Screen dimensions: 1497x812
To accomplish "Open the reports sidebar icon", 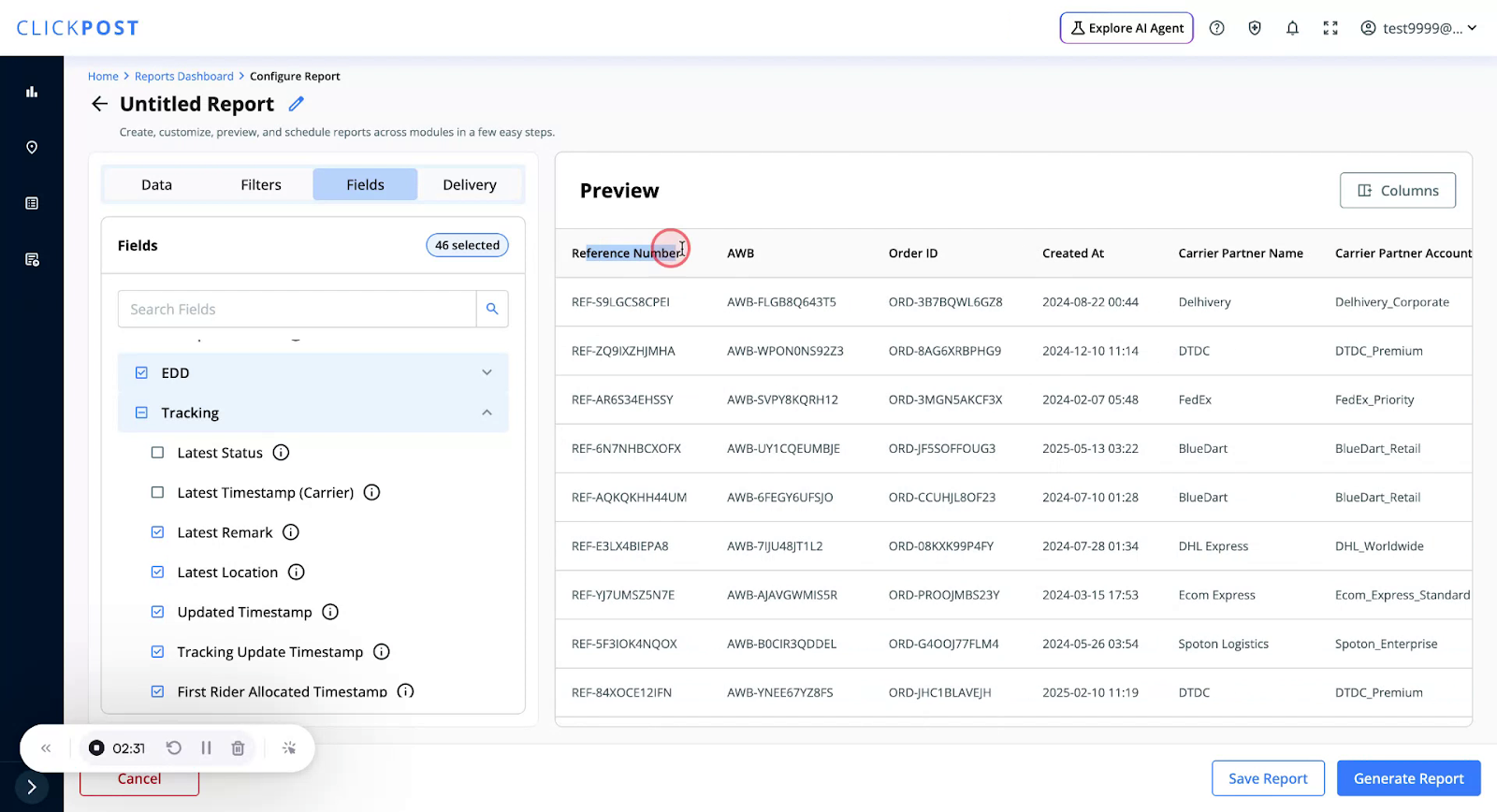I will 32,259.
